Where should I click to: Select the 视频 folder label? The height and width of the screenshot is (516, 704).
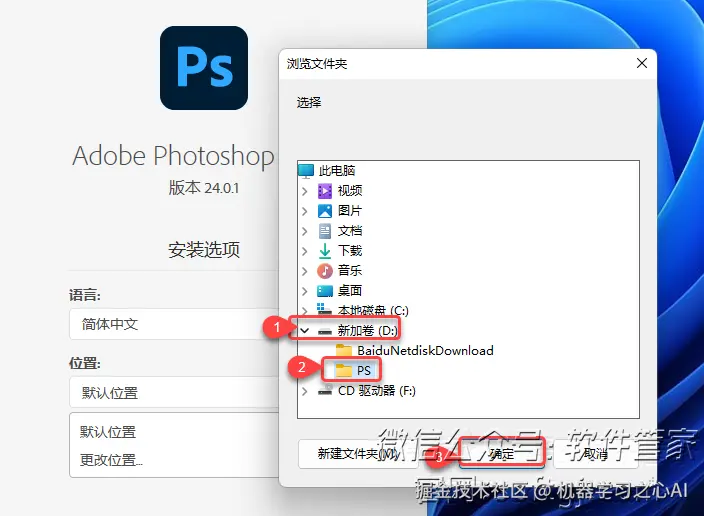[x=350, y=191]
